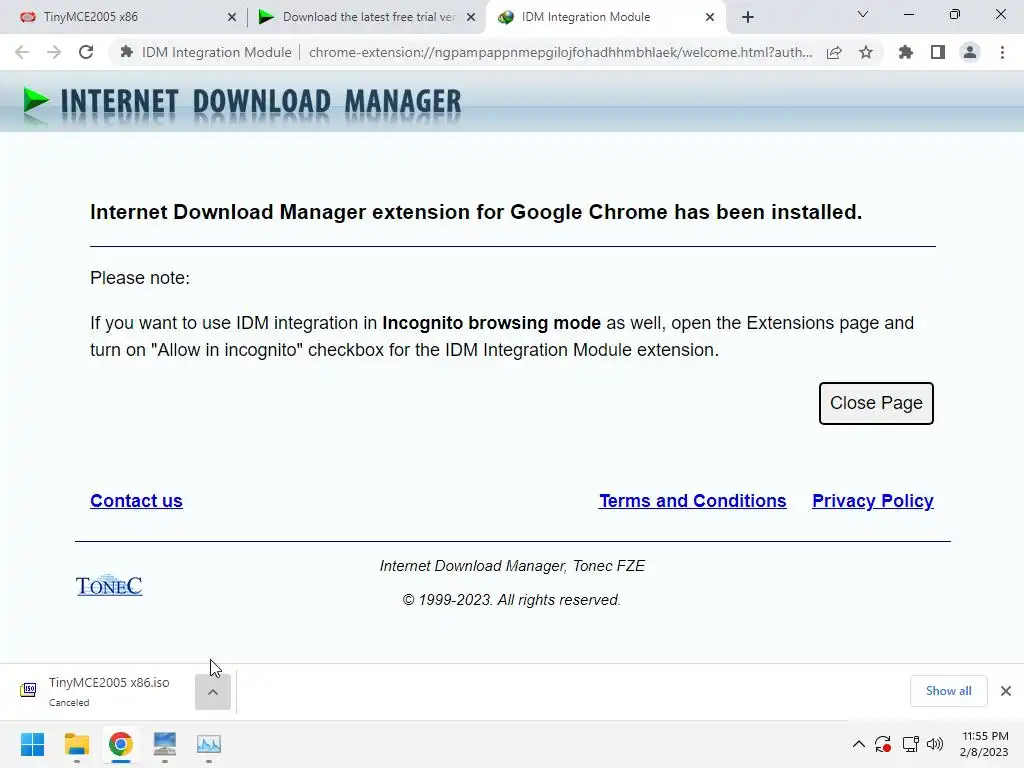
Task: Click the address bar URL field
Action: [x=560, y=52]
